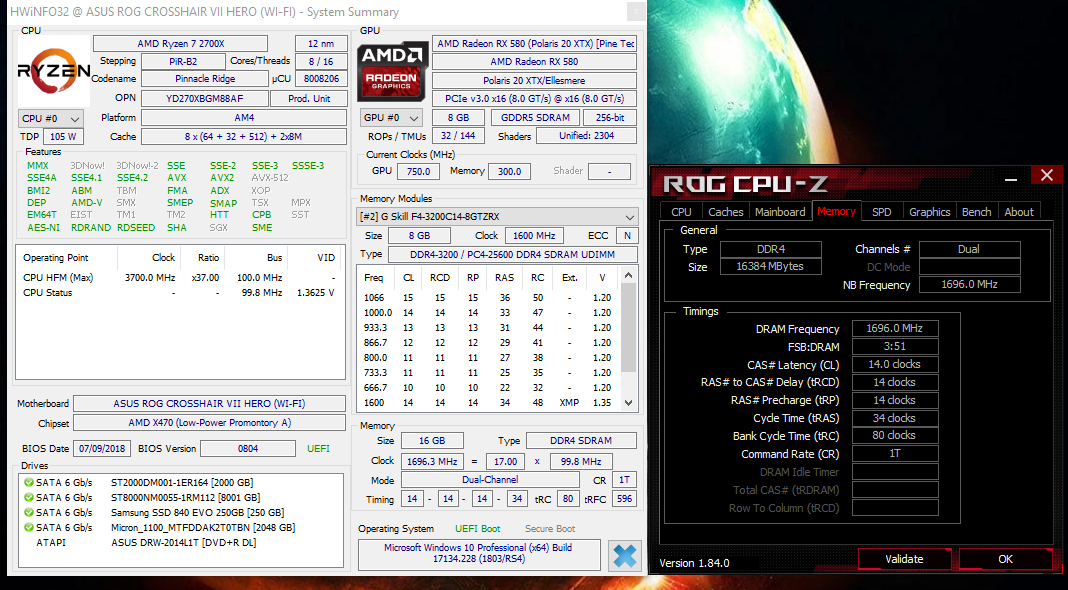Image resolution: width=1068 pixels, height=590 pixels.
Task: Open the Caches tab in CPU-Z
Action: (x=725, y=211)
